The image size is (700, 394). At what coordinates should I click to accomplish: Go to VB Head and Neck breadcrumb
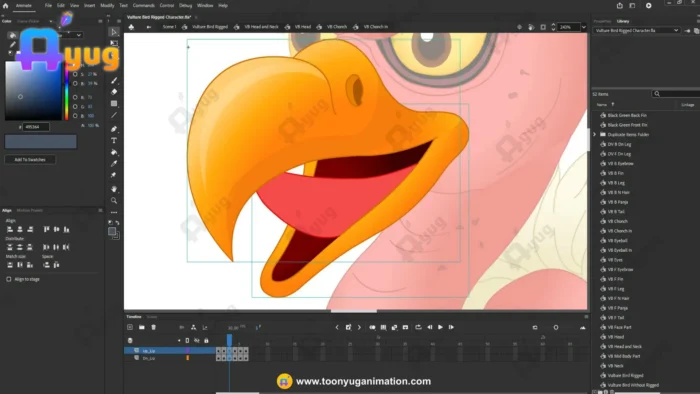(261, 27)
